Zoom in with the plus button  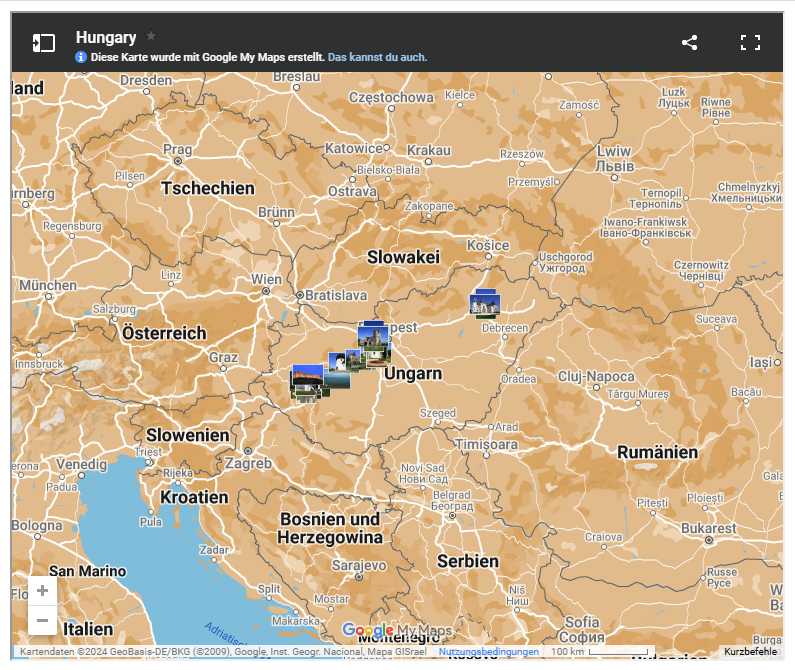(42, 591)
